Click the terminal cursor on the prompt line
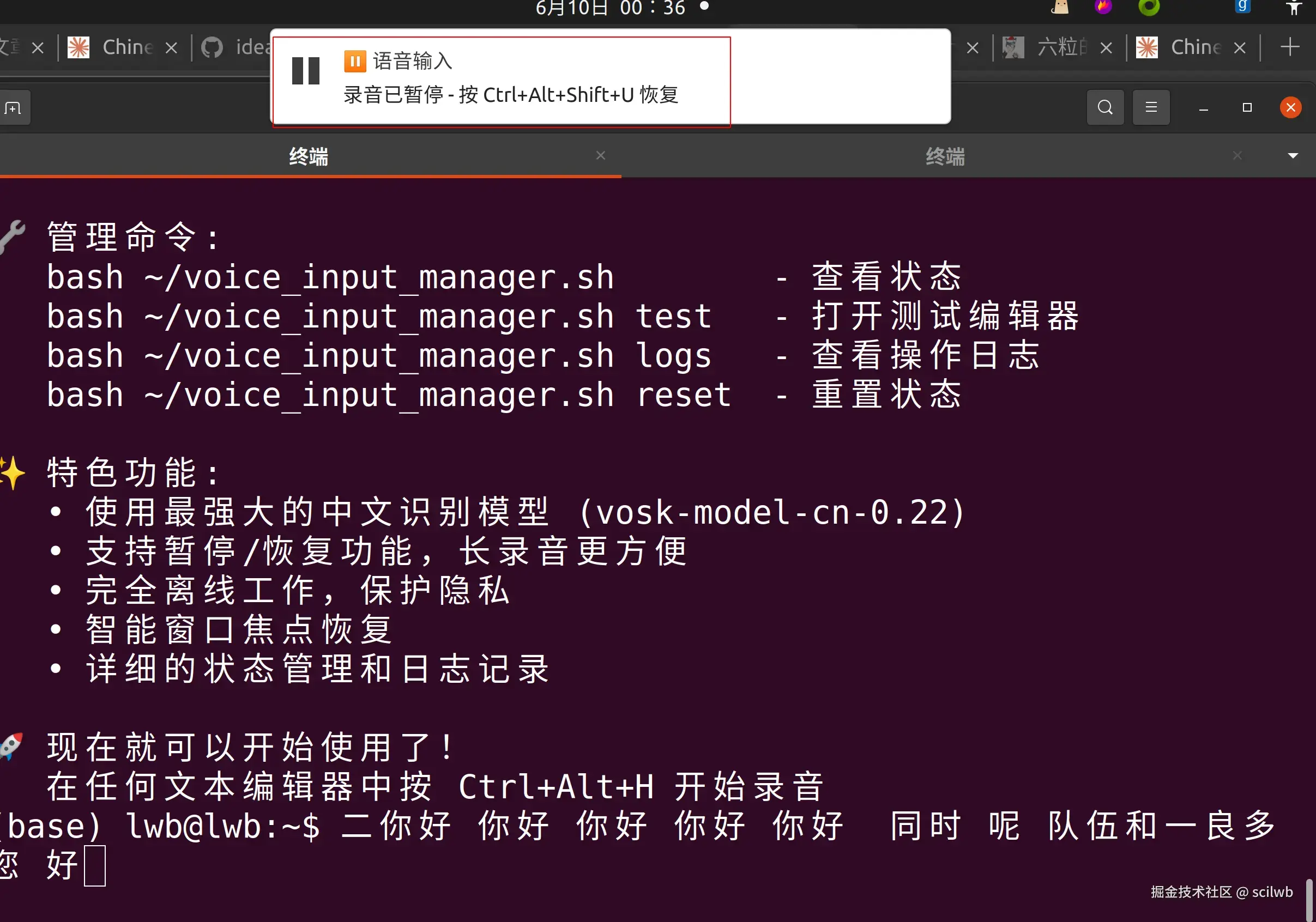This screenshot has width=1316, height=922. 94,865
